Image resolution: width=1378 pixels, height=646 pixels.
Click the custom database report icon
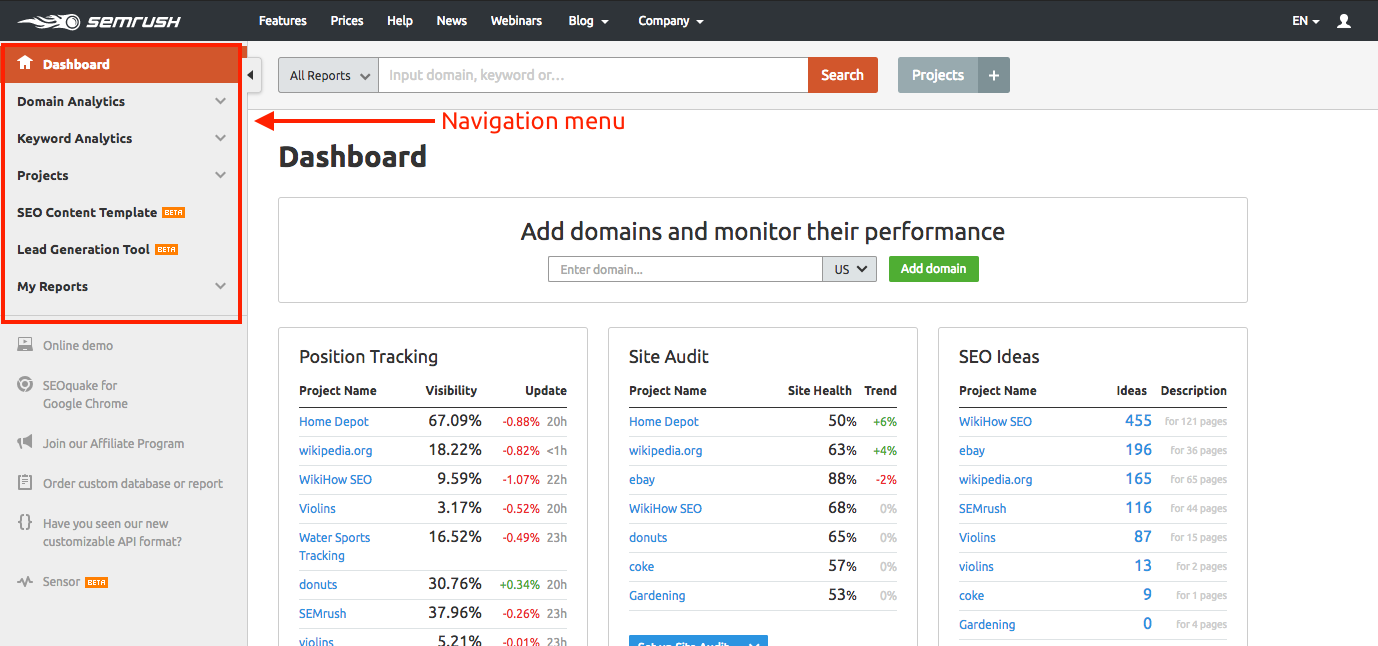click(25, 483)
